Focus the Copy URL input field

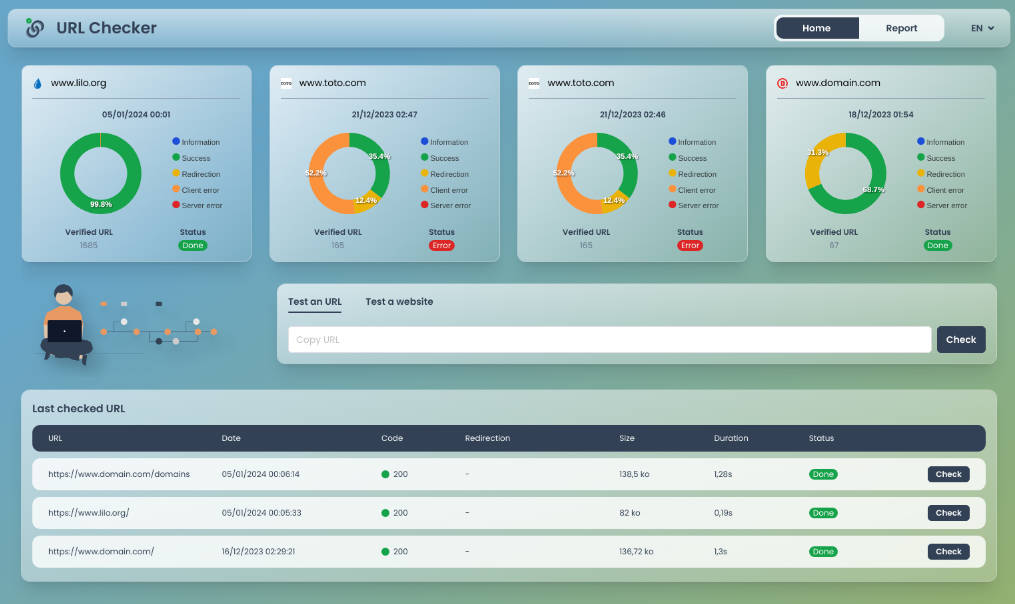coord(609,340)
